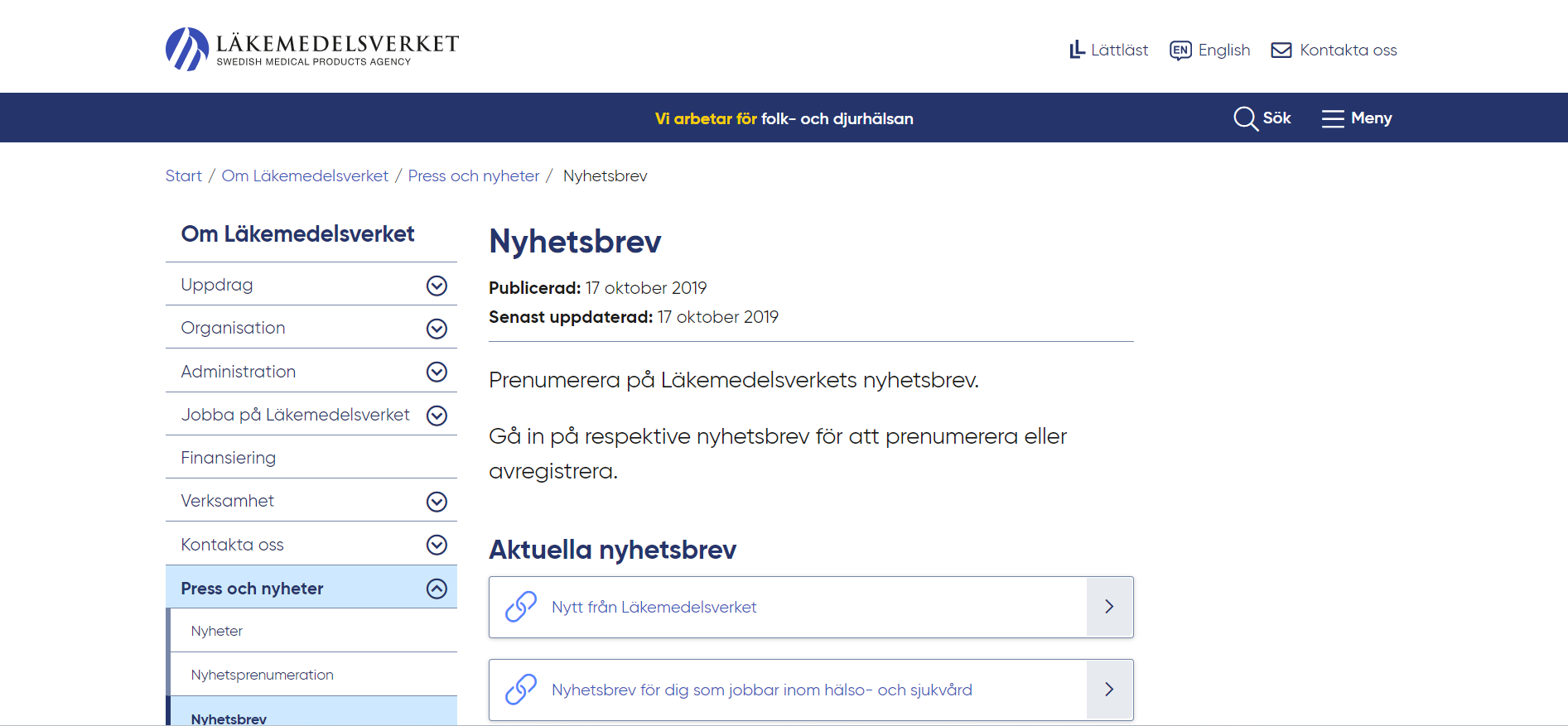The image size is (1568, 726).
Task: Click the magnifying glass search icon
Action: [x=1246, y=118]
